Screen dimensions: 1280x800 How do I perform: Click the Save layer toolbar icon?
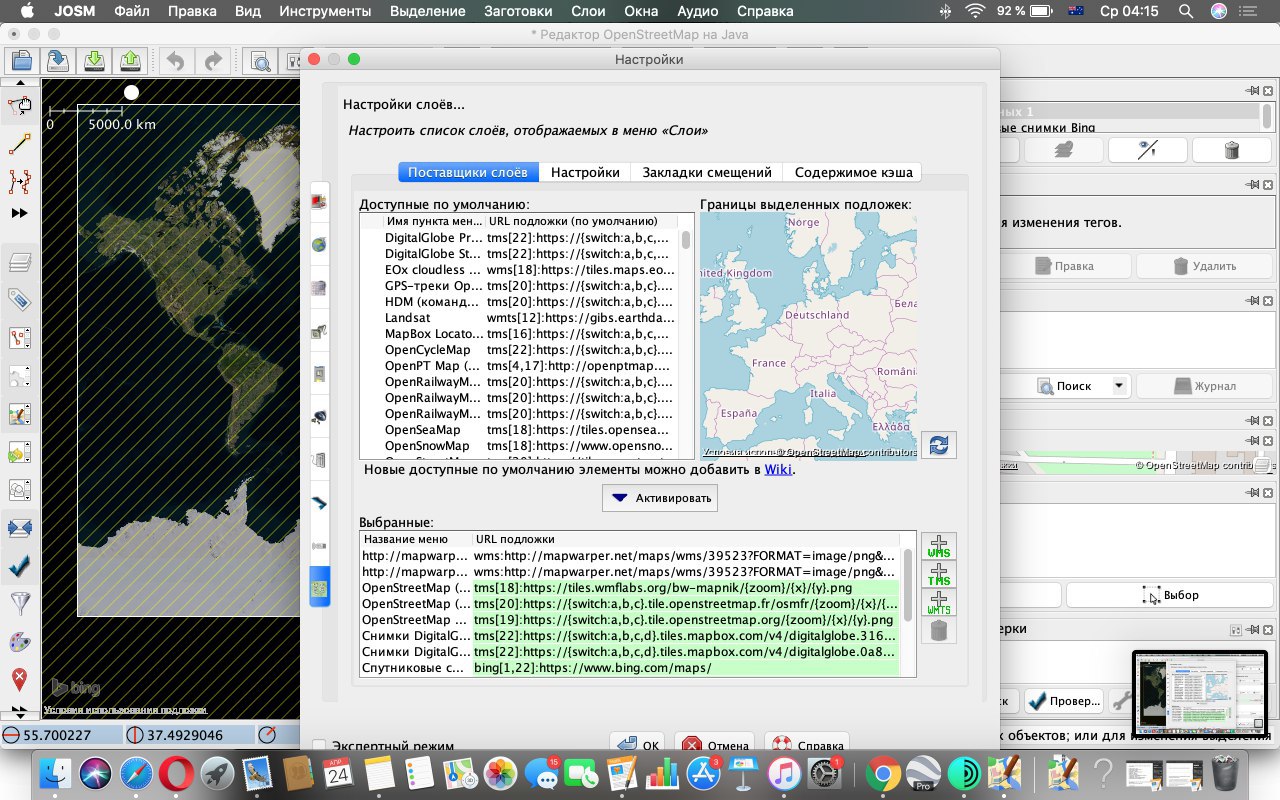click(x=58, y=61)
